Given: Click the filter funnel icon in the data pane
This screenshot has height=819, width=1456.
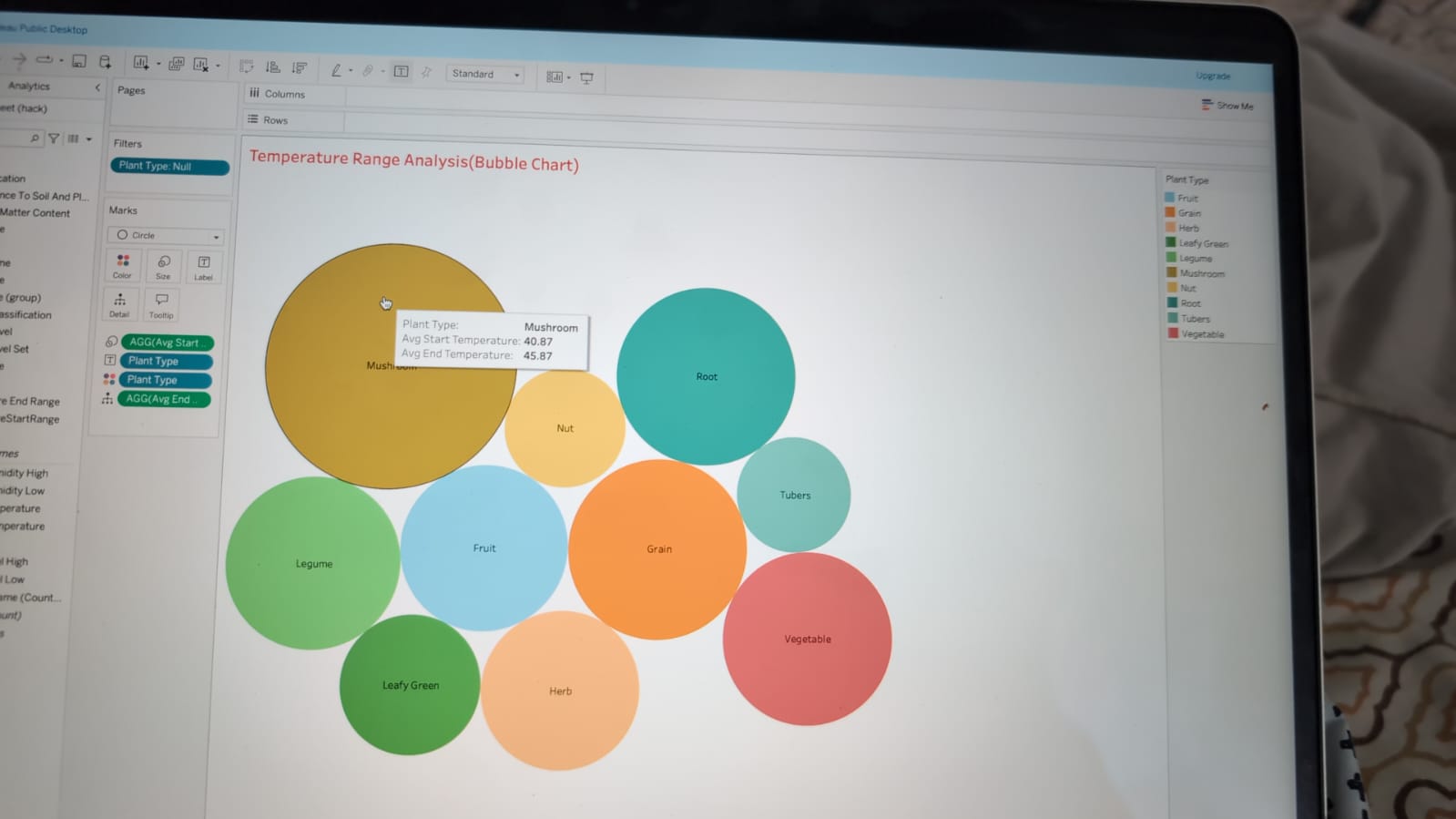Looking at the screenshot, I should 54,138.
